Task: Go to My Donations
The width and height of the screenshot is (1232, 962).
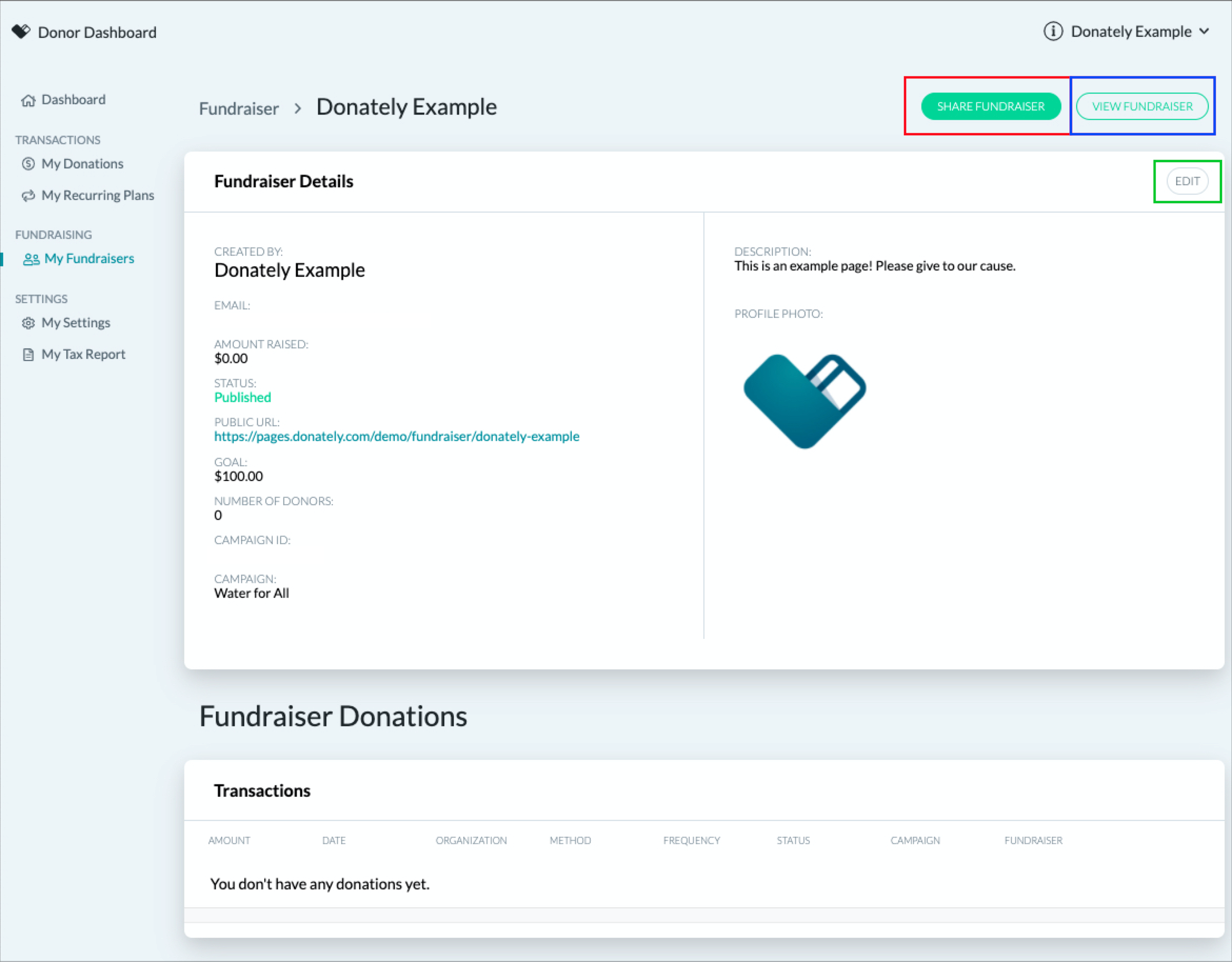Action: 82,164
